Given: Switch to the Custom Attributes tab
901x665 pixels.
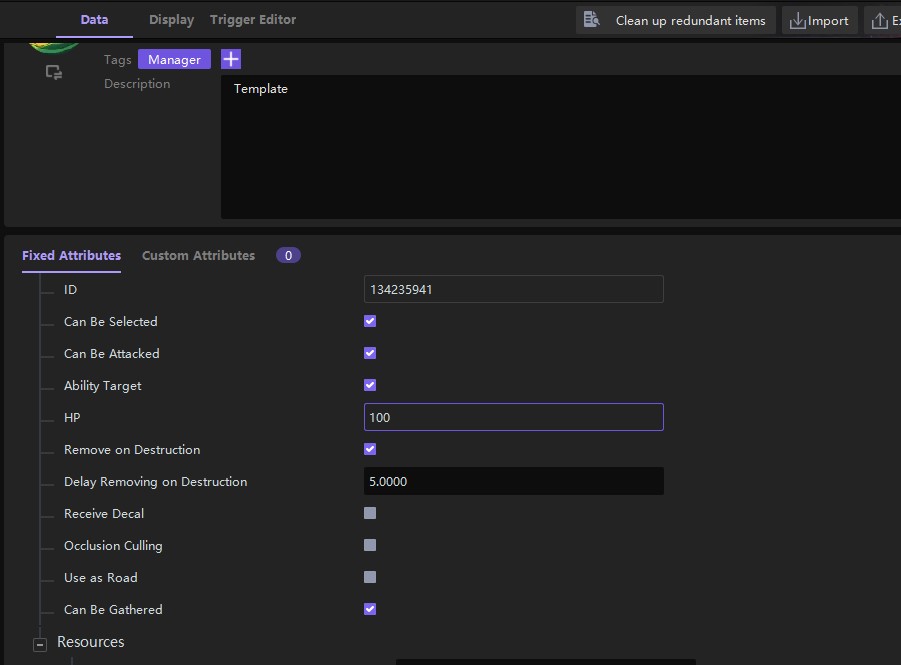Looking at the screenshot, I should 198,256.
